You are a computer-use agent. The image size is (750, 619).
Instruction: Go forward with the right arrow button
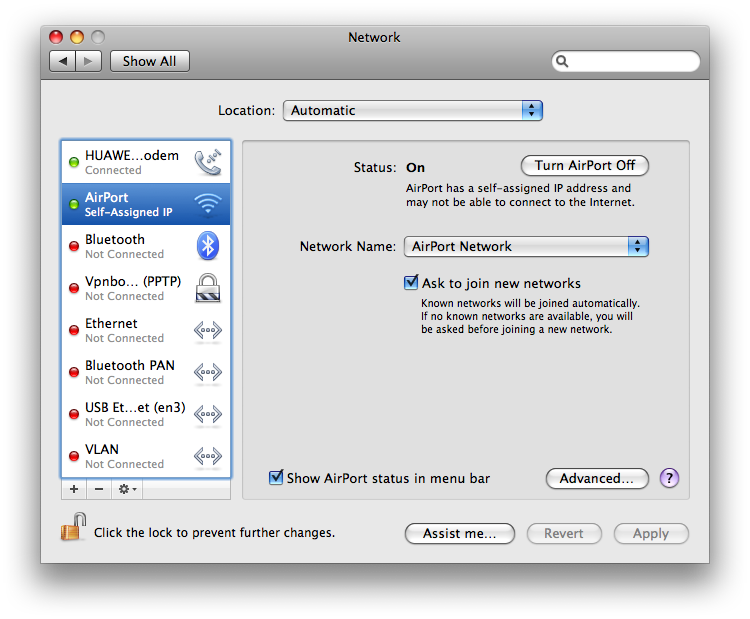[x=88, y=61]
